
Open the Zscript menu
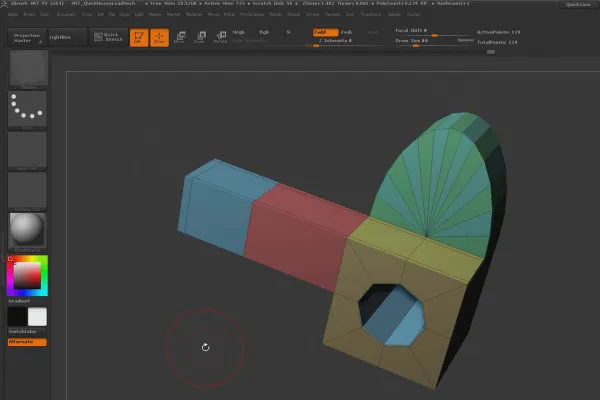(x=413, y=15)
